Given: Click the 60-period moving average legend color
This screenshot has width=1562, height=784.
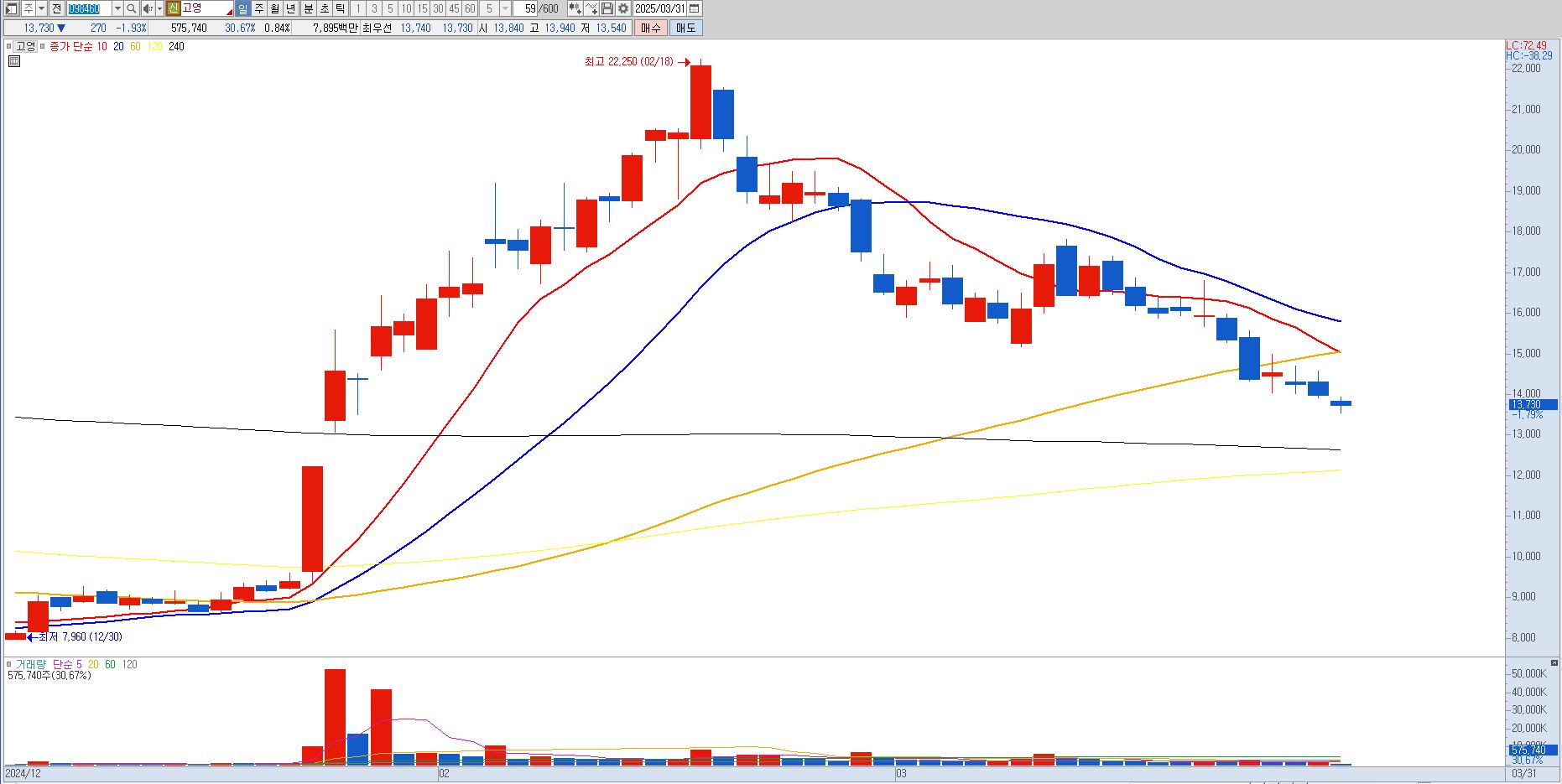Looking at the screenshot, I should click(135, 46).
